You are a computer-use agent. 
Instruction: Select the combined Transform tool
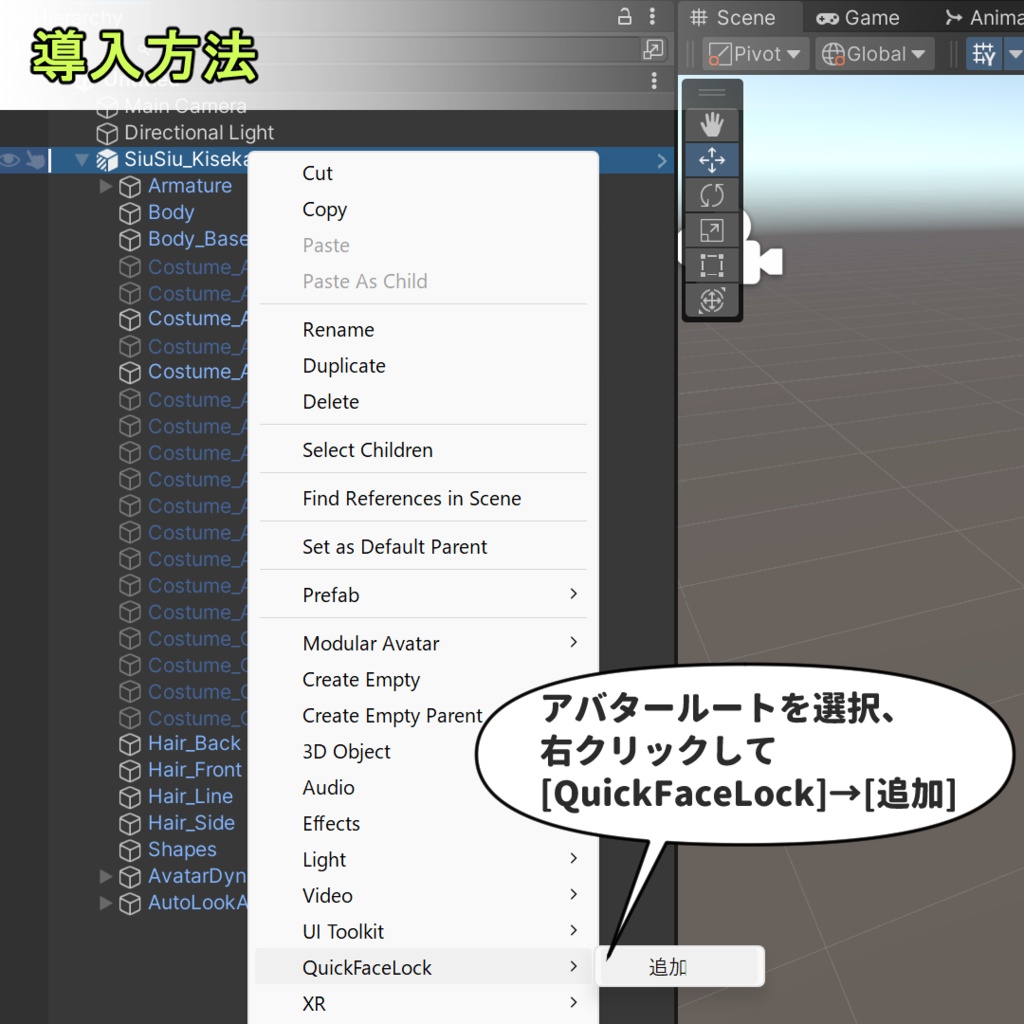click(711, 300)
